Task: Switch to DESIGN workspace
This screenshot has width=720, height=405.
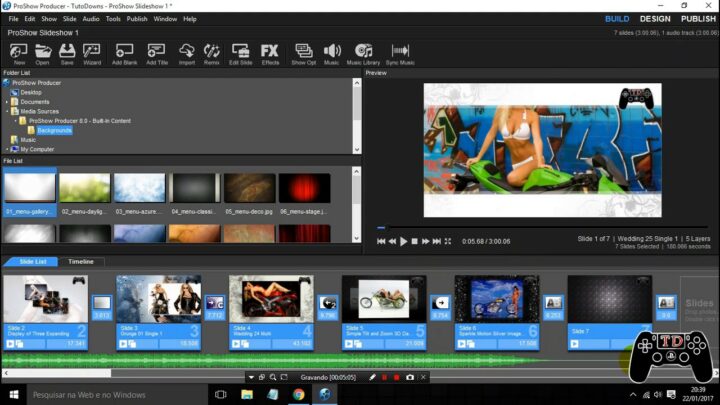Action: [655, 18]
